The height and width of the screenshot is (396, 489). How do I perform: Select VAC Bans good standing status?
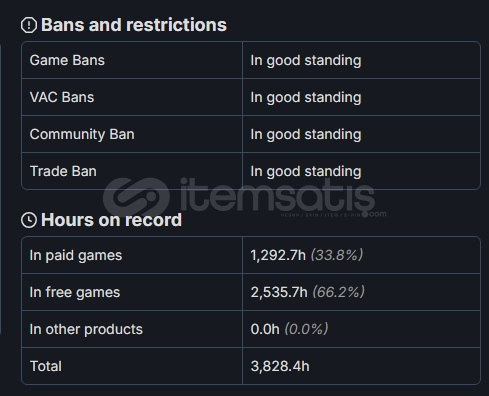click(x=306, y=98)
